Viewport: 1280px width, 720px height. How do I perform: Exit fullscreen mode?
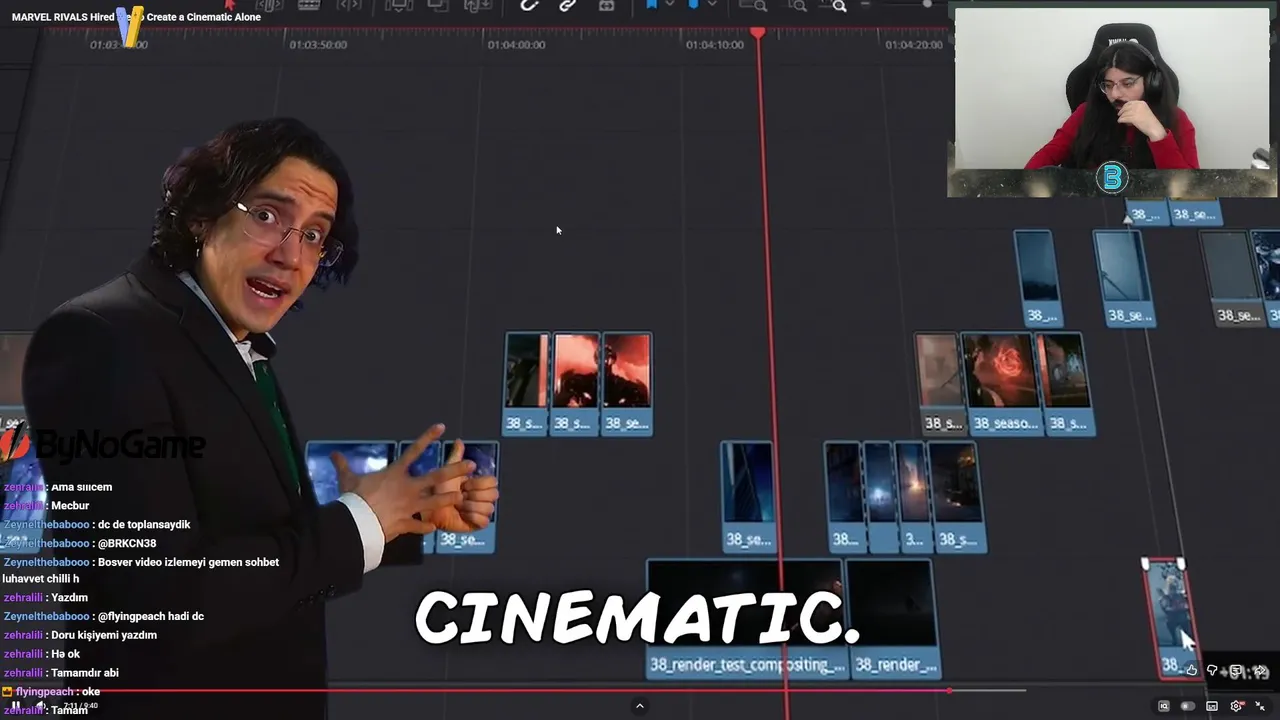(x=1260, y=707)
